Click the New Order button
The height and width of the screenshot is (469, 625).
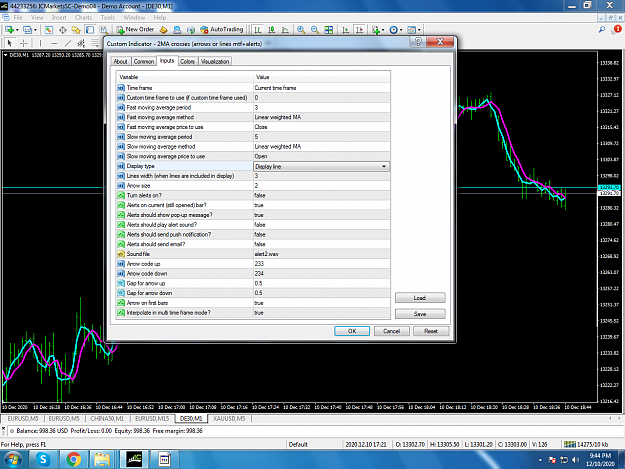[135, 30]
